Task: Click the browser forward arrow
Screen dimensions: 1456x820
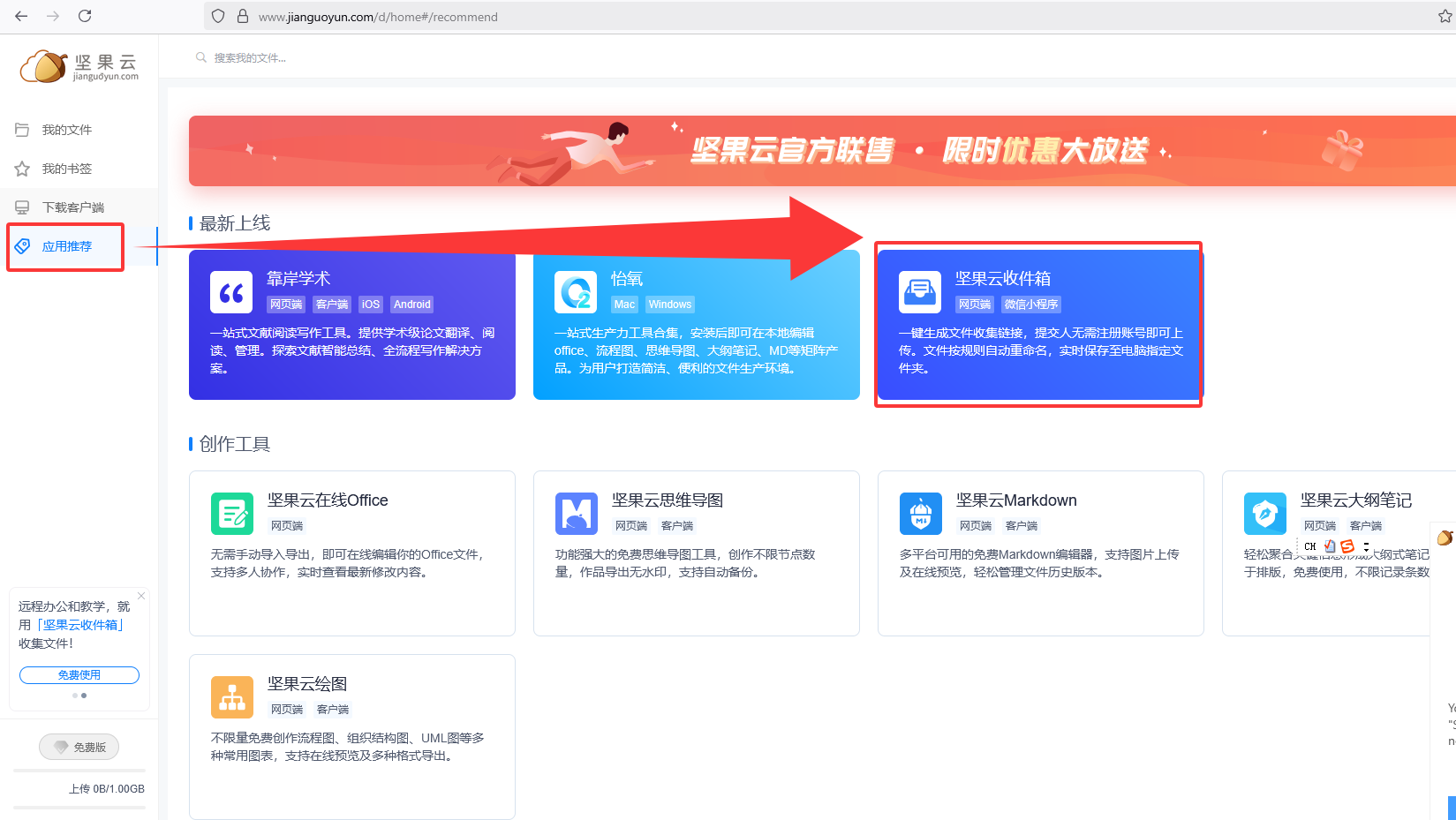Action: 53,16
